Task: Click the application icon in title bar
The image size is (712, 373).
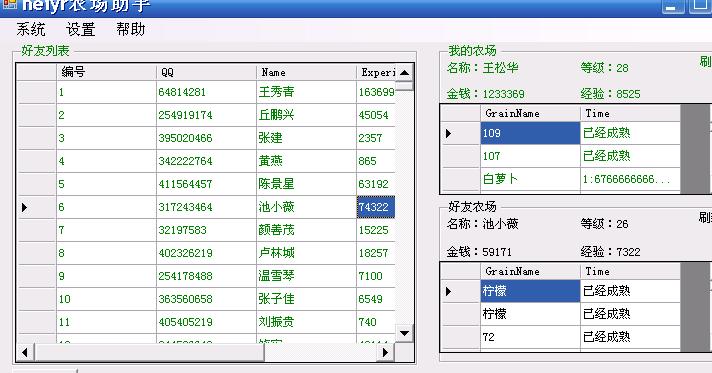Action: pyautogui.click(x=9, y=4)
